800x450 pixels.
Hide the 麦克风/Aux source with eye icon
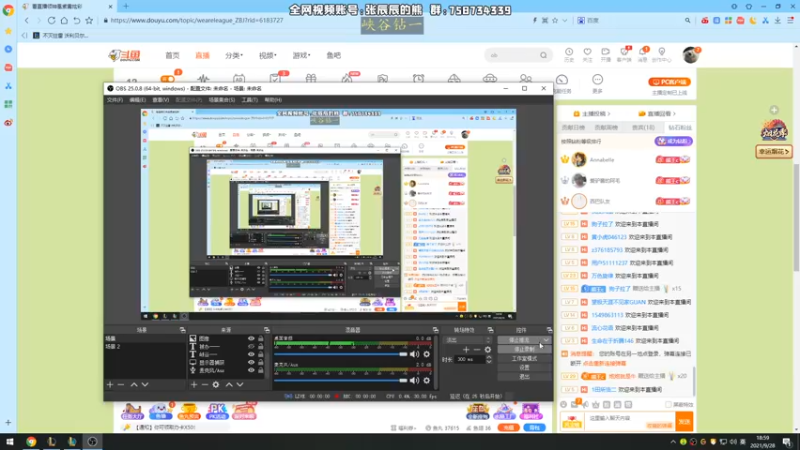pos(251,370)
